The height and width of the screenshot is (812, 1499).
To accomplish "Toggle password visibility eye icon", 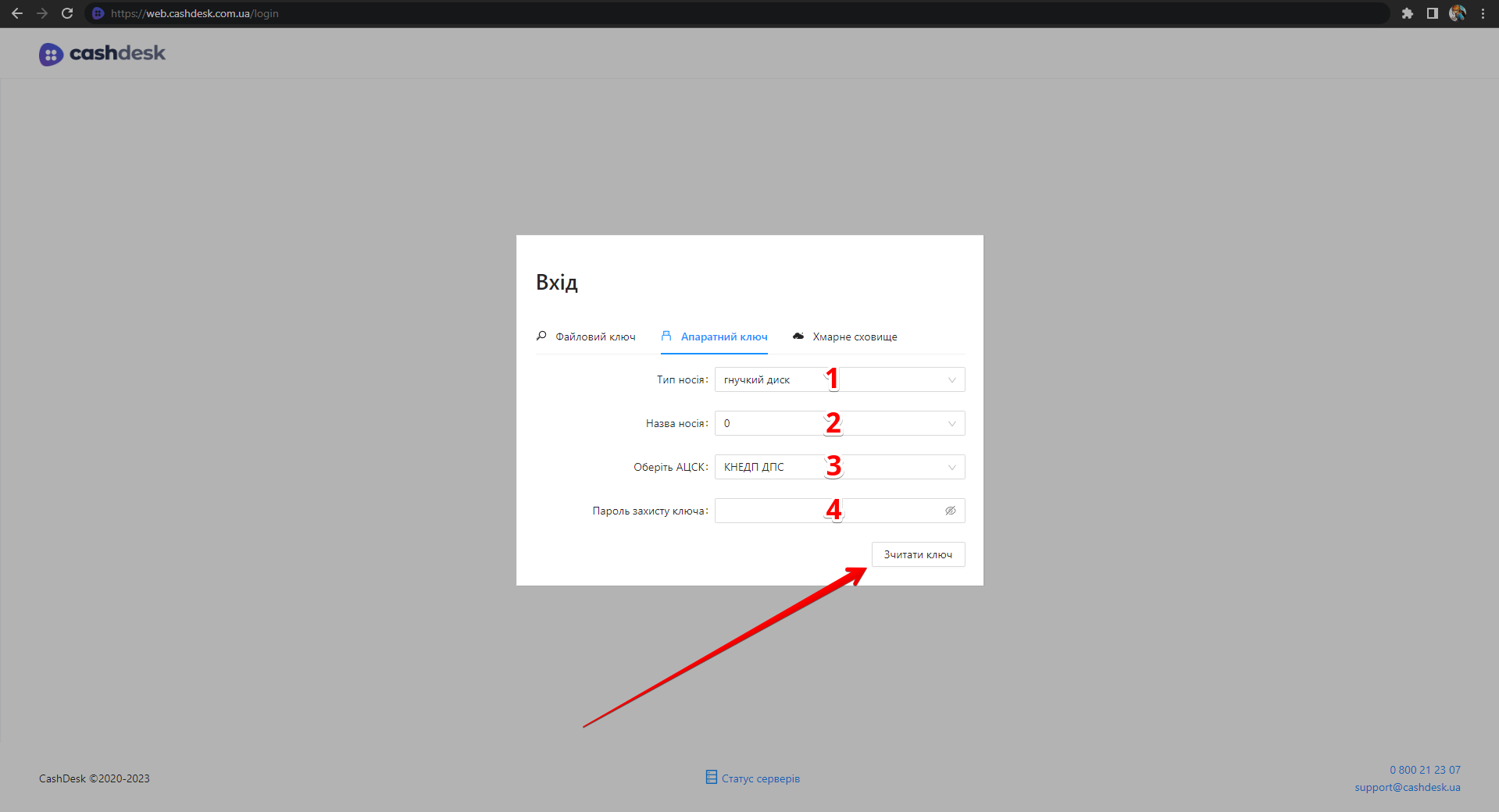I will 950,511.
